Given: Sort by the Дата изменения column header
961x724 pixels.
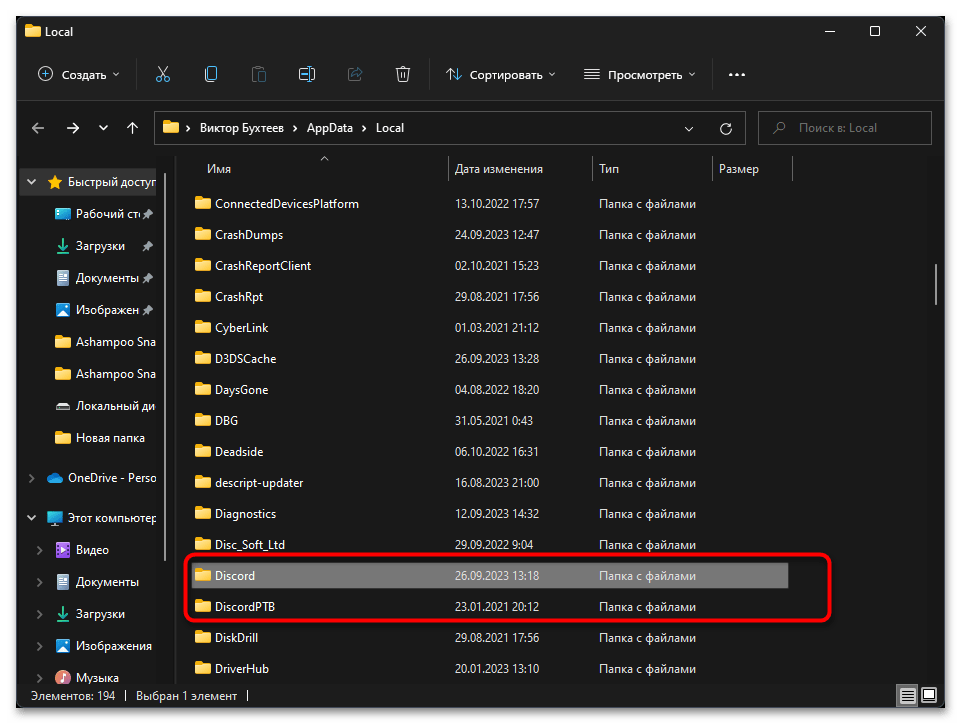Looking at the screenshot, I should point(499,169).
